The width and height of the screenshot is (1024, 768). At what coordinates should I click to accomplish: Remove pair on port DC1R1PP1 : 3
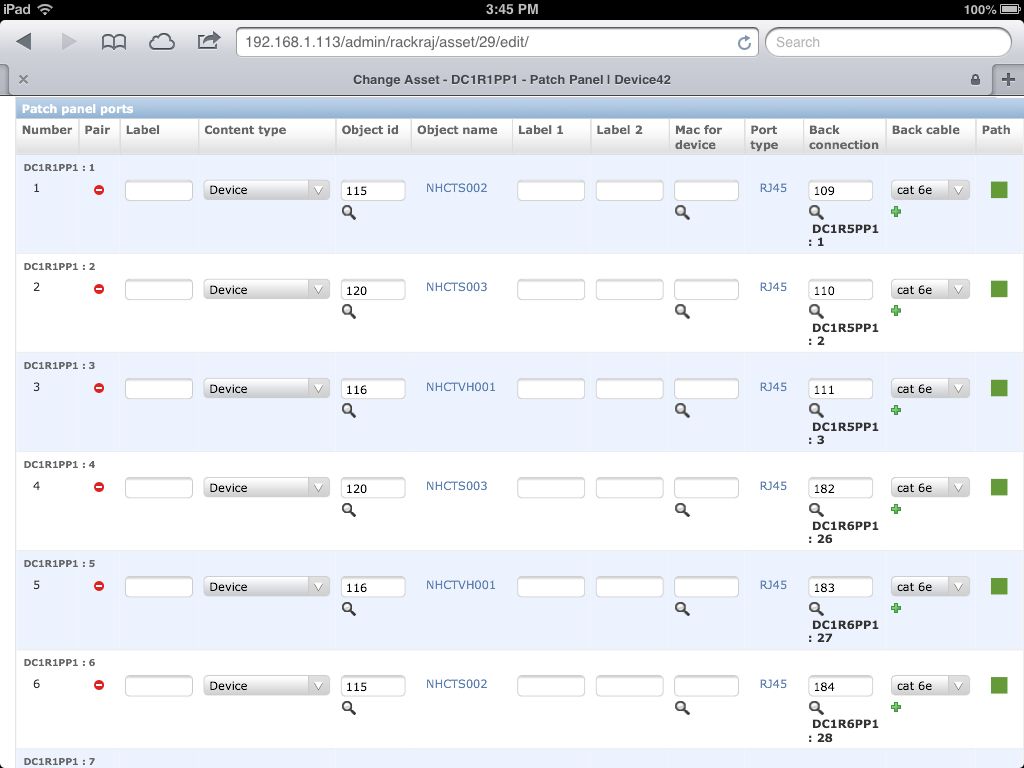click(99, 388)
